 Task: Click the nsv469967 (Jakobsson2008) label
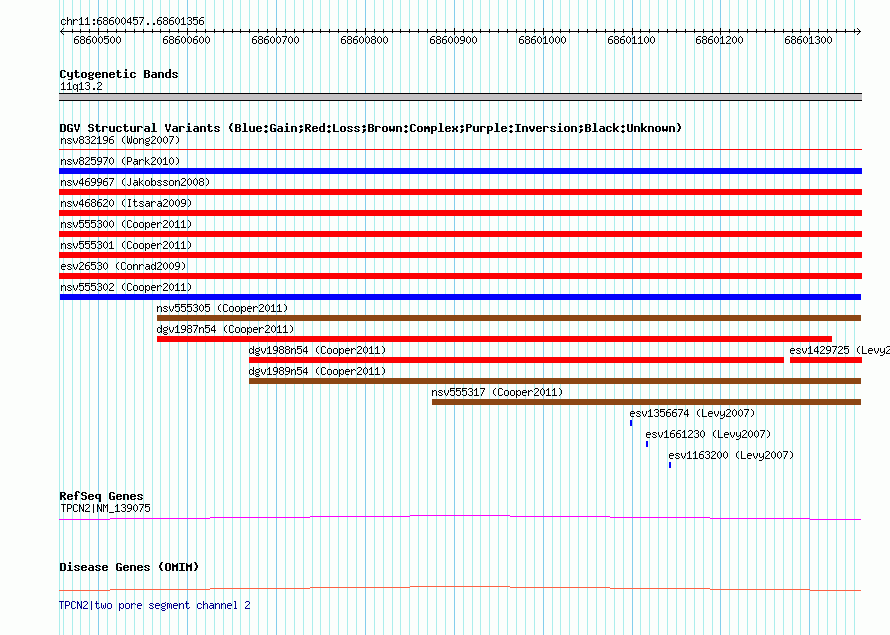pyautogui.click(x=135, y=182)
